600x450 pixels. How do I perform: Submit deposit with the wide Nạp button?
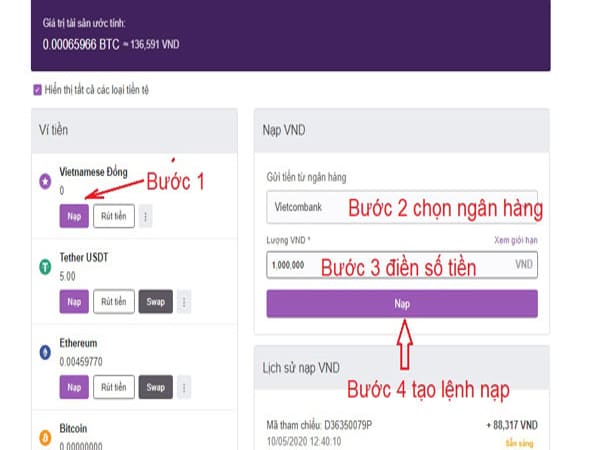tap(402, 304)
